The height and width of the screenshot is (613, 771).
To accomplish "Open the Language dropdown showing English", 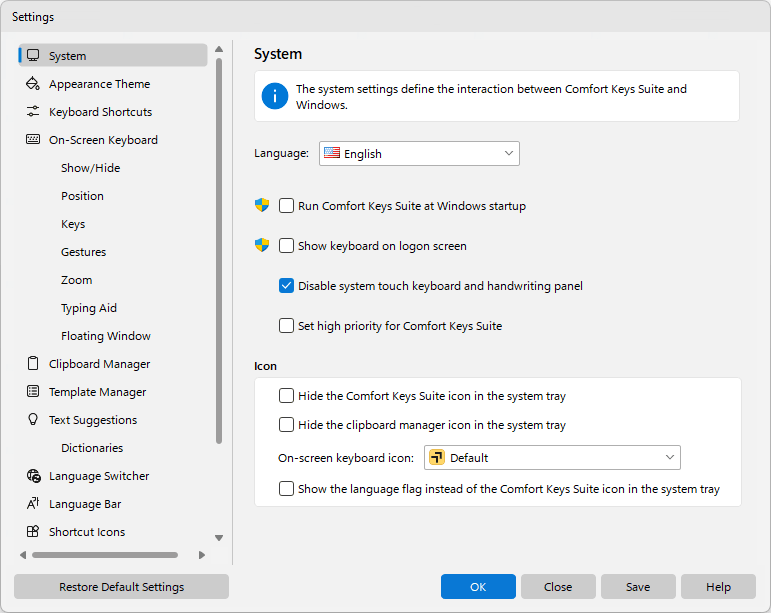I will coord(419,154).
